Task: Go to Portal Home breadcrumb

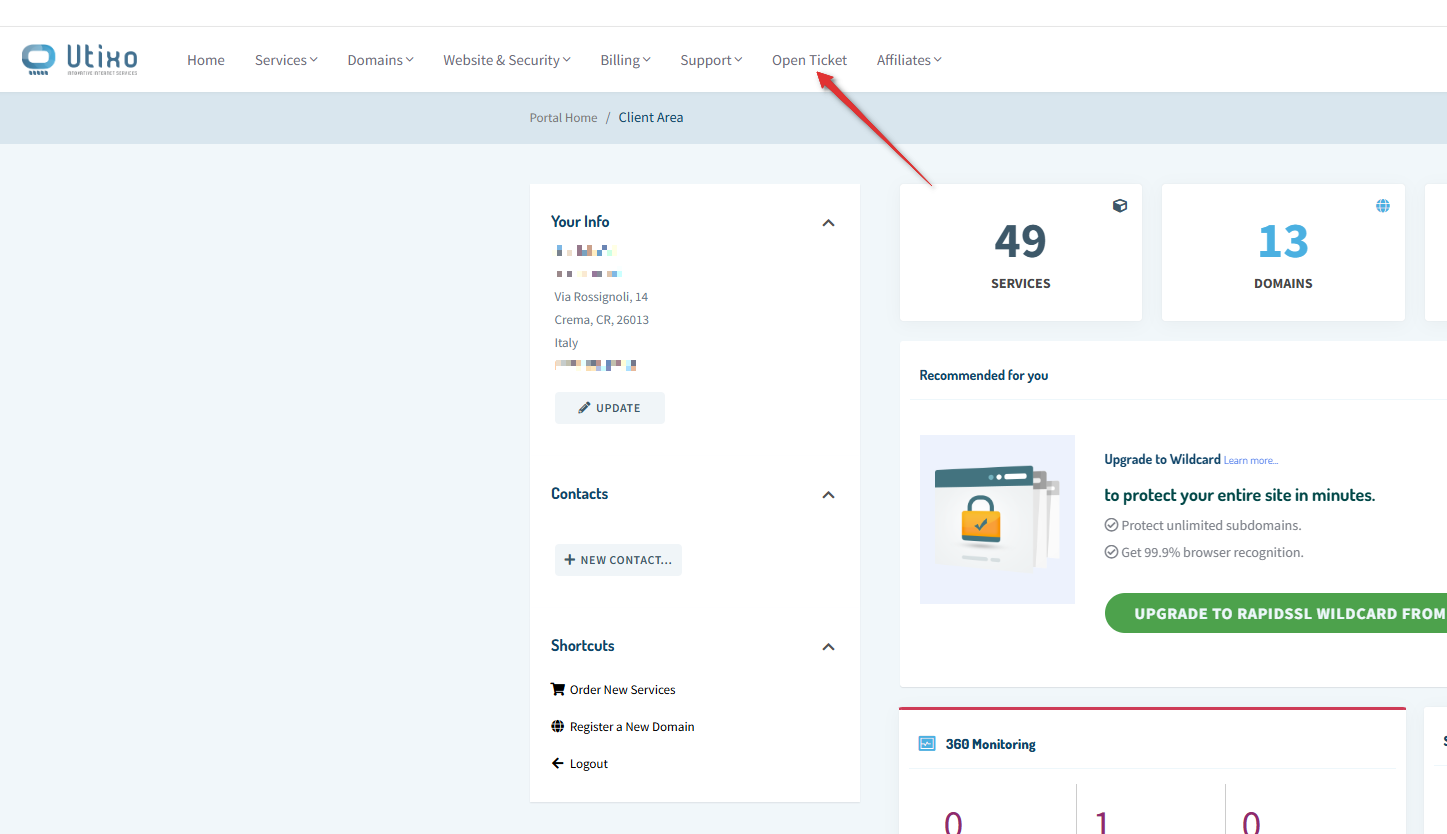Action: [x=563, y=117]
